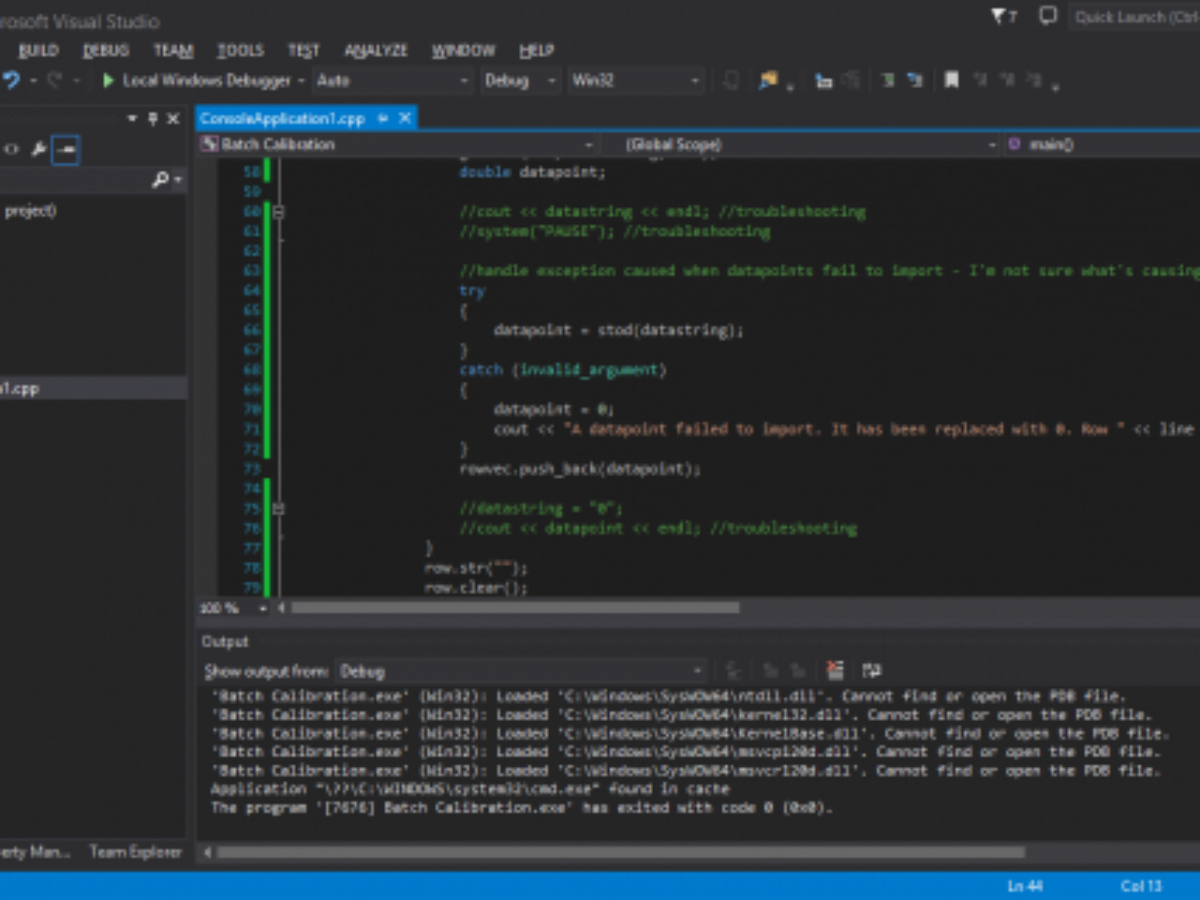The image size is (1200, 900).
Task: Open the notifications flag icon
Action: 1003,17
